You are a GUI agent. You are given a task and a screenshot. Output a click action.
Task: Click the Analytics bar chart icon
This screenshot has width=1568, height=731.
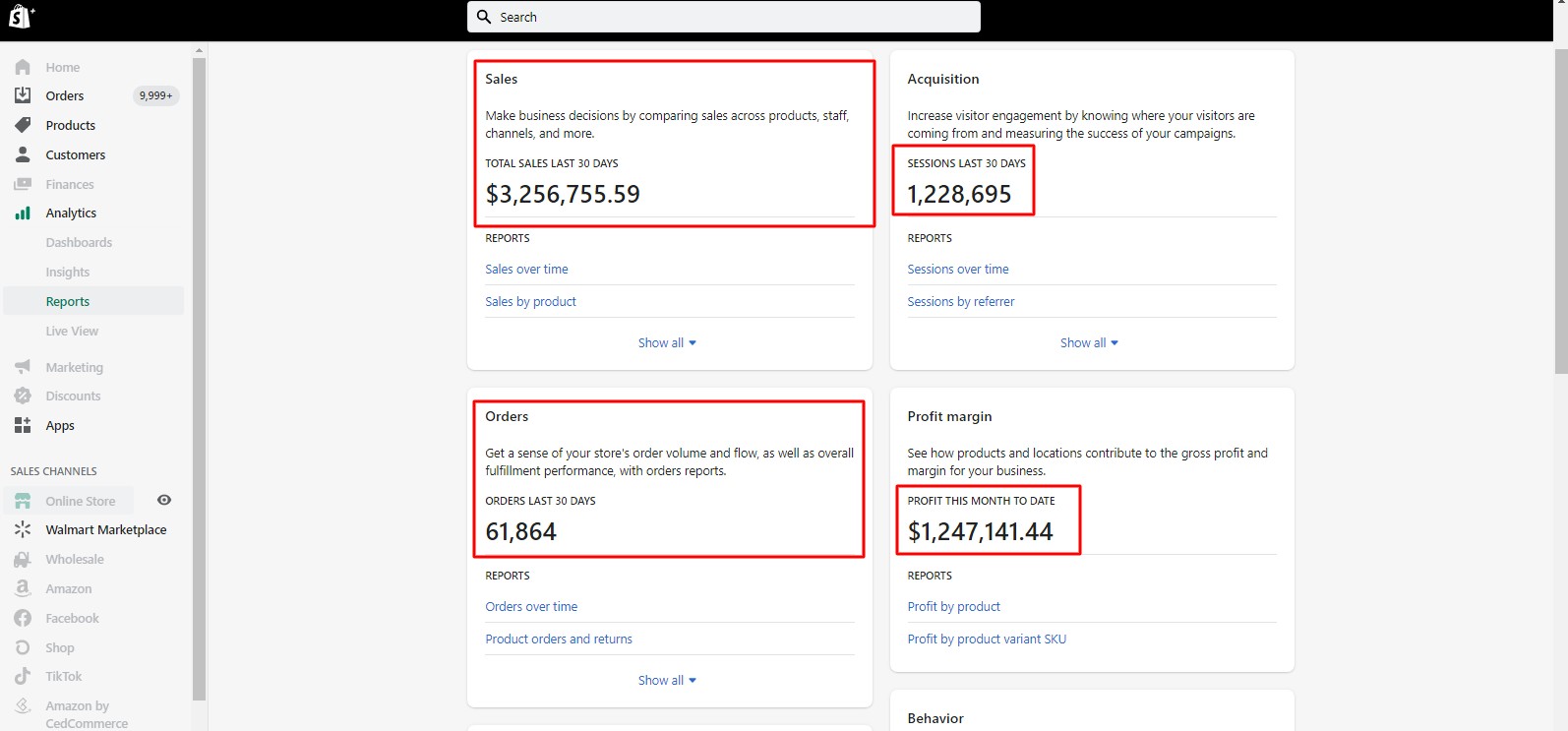click(x=23, y=213)
